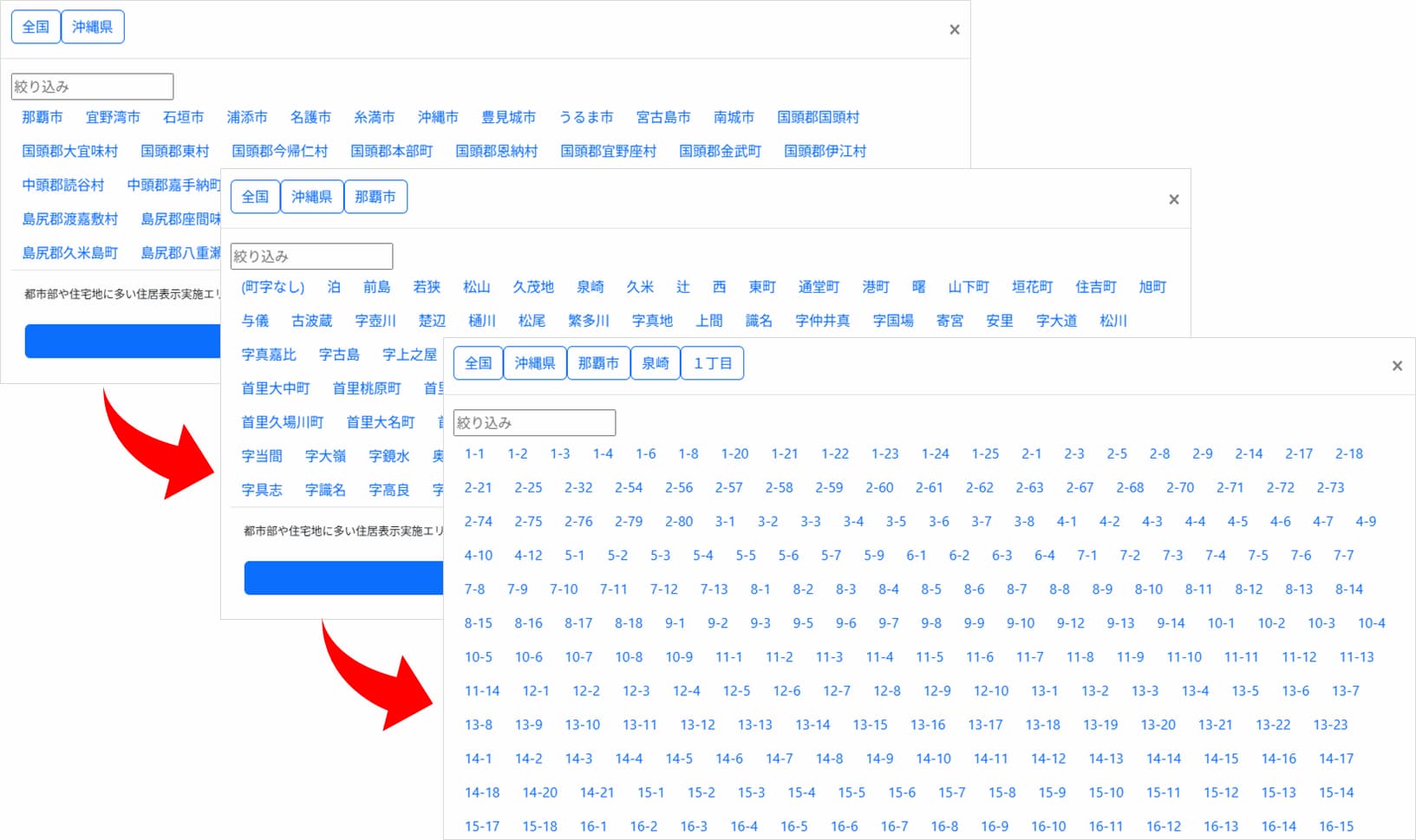Viewport: 1416px width, 840px height.
Task: Select address number 1-1
Action: 474,453
